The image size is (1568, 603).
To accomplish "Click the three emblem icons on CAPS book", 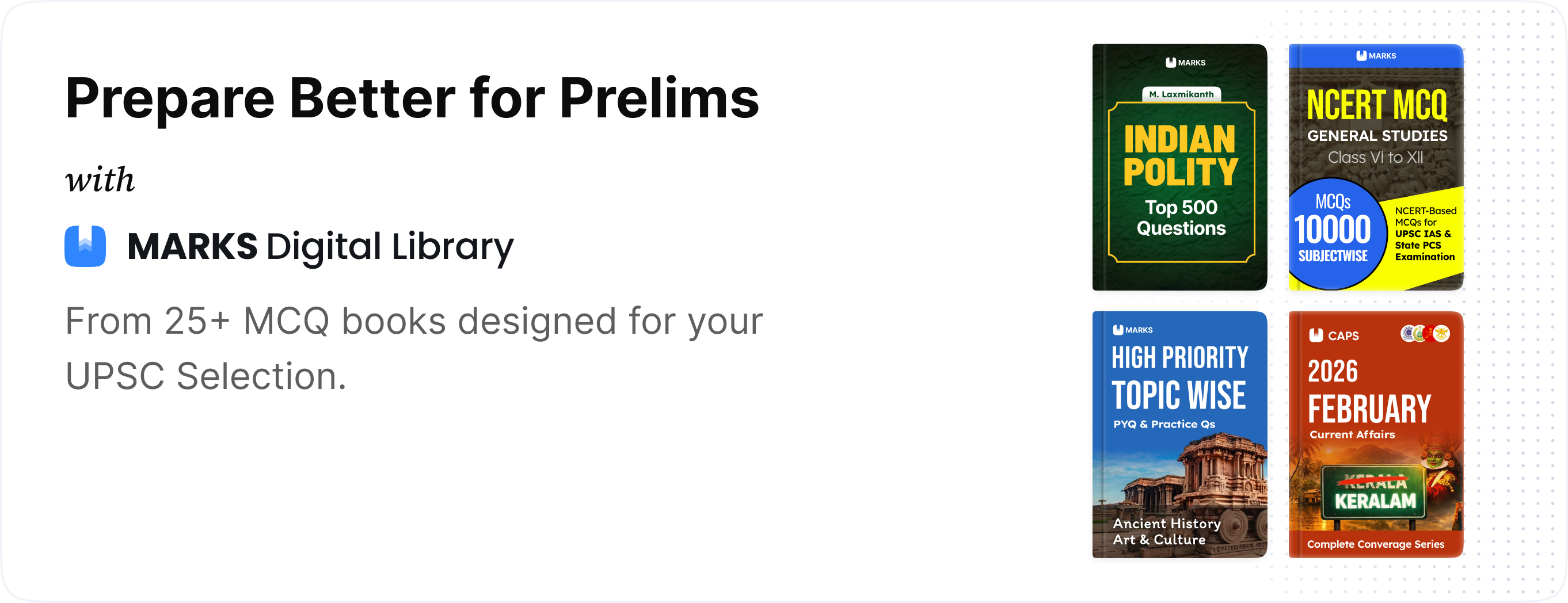I will point(1425,334).
